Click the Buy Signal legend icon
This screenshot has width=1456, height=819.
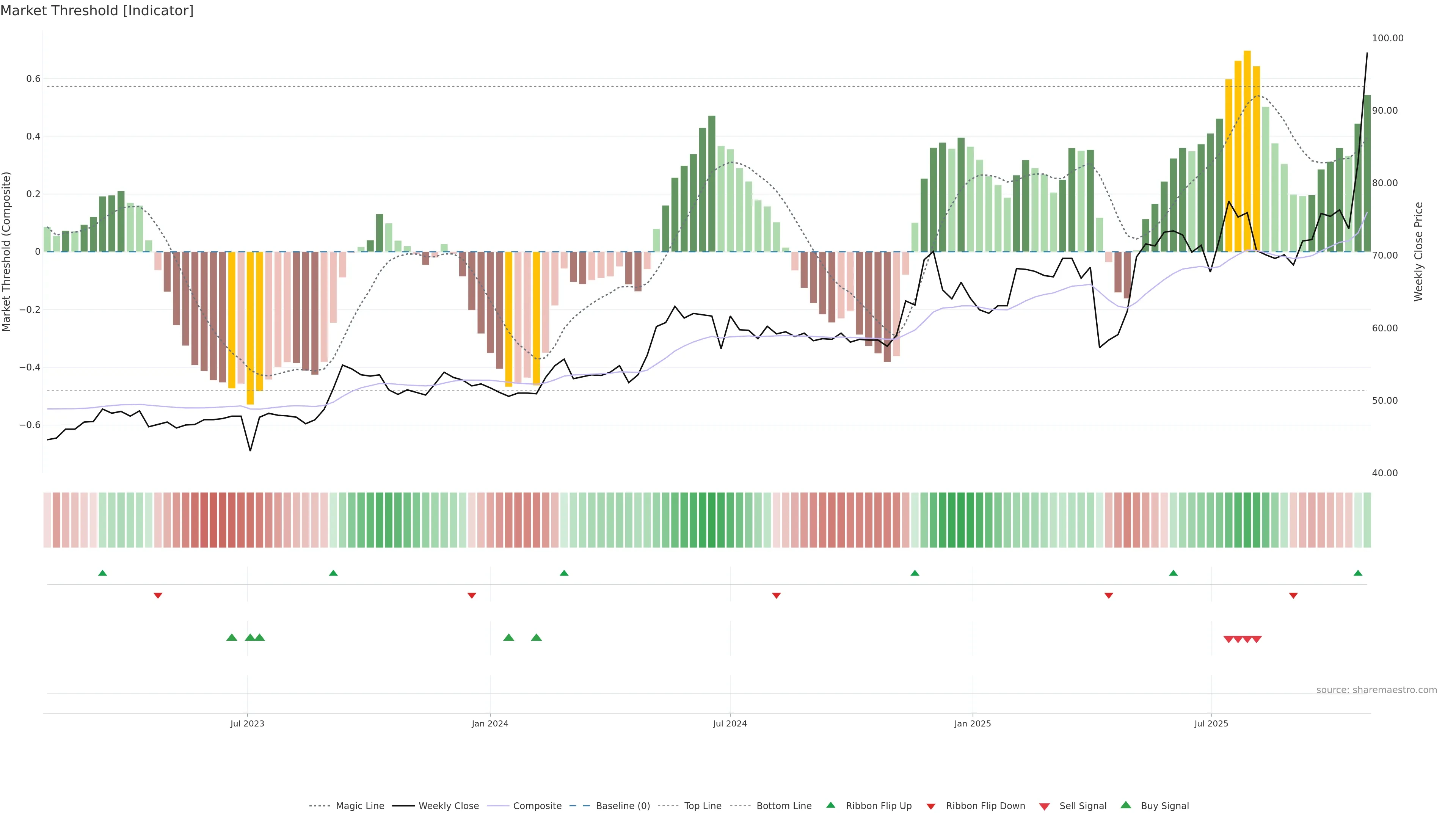[1126, 805]
